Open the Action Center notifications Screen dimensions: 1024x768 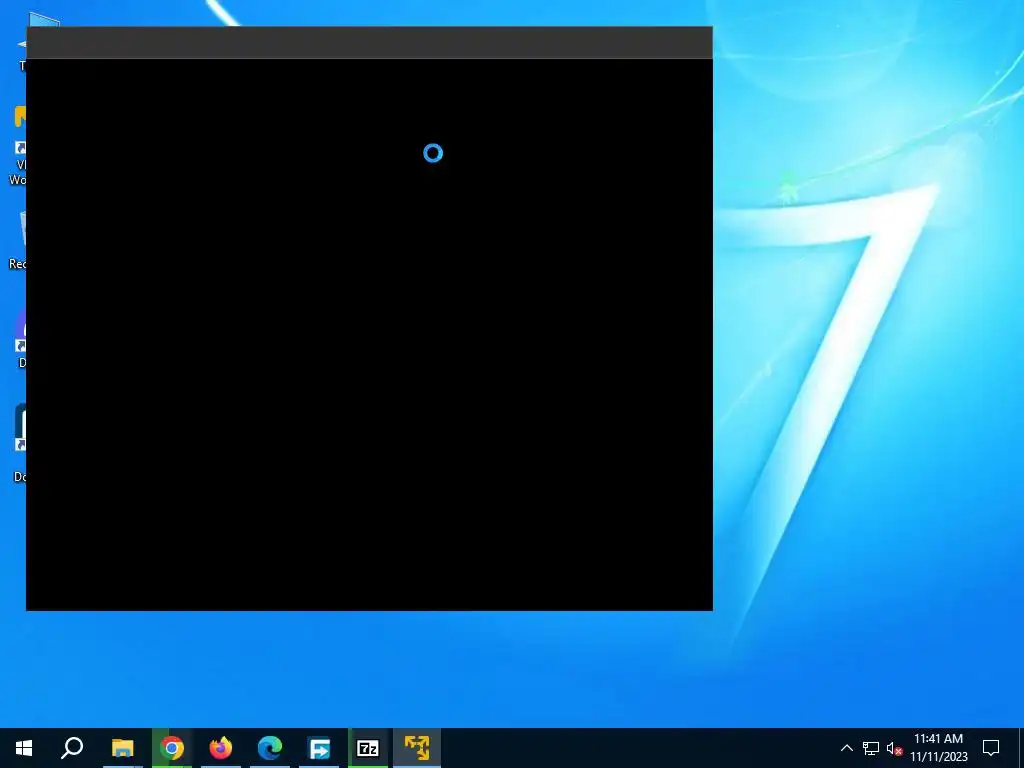point(991,748)
